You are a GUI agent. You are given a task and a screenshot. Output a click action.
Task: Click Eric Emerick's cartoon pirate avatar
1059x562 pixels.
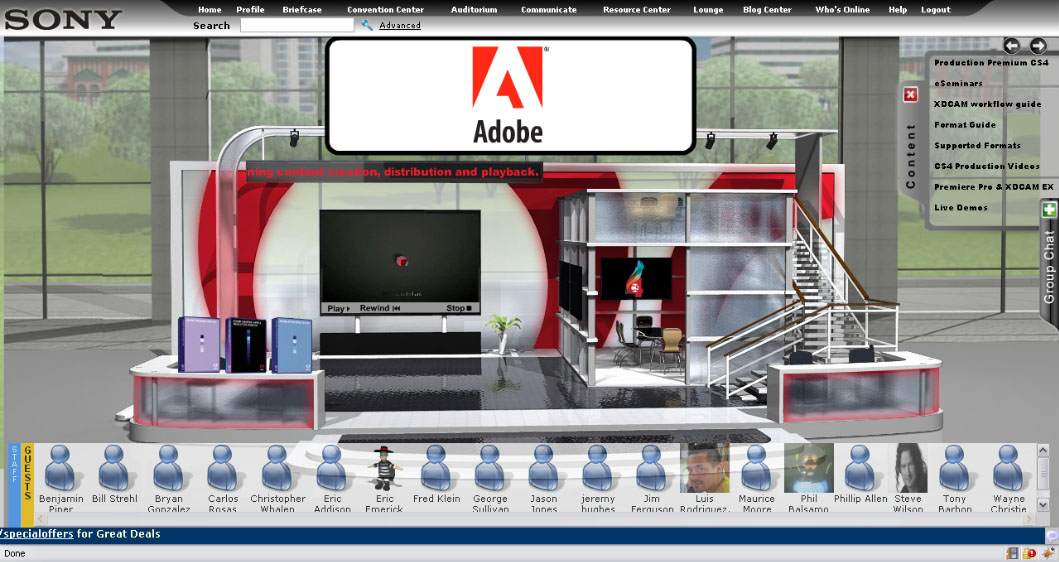tap(384, 467)
